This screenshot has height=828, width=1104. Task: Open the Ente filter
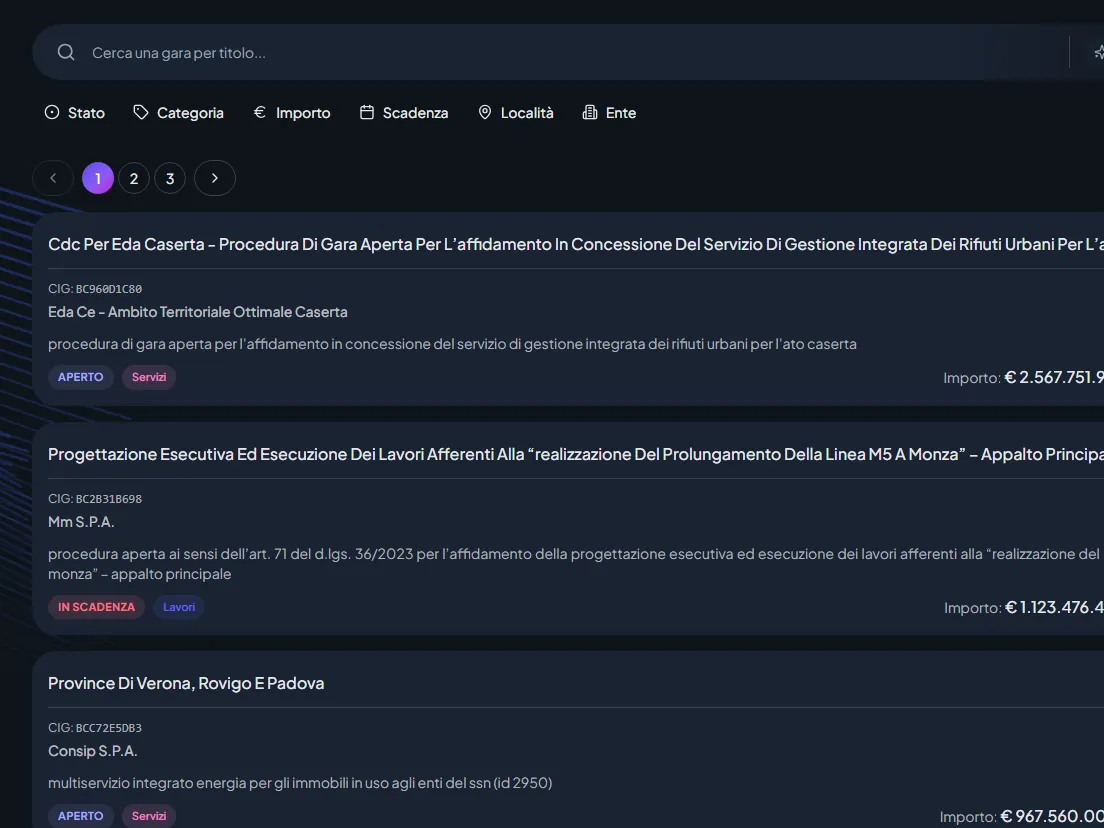pyautogui.click(x=610, y=113)
